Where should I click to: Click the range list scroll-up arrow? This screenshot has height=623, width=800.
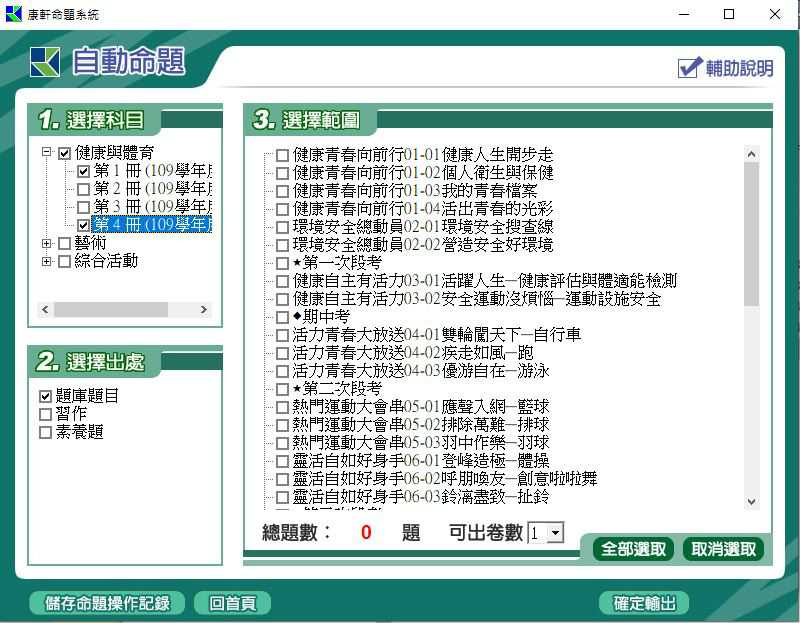click(x=751, y=154)
